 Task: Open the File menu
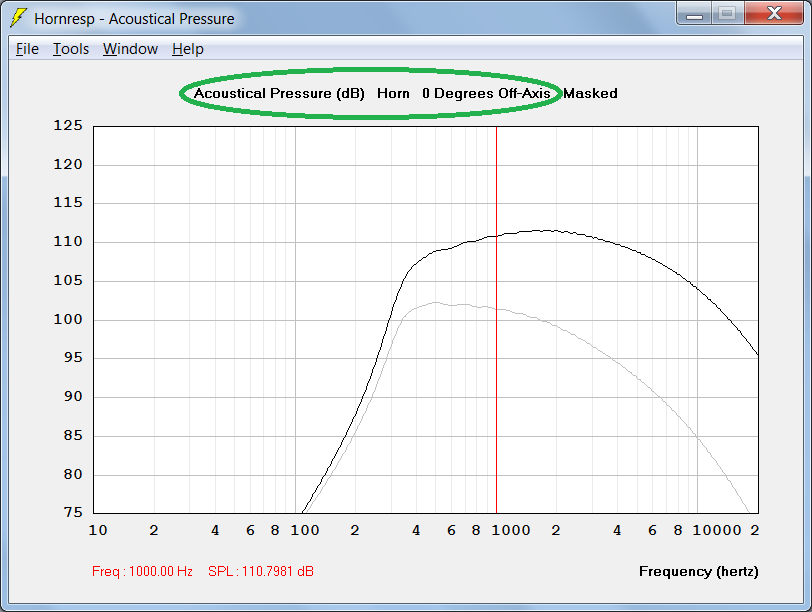tap(27, 49)
